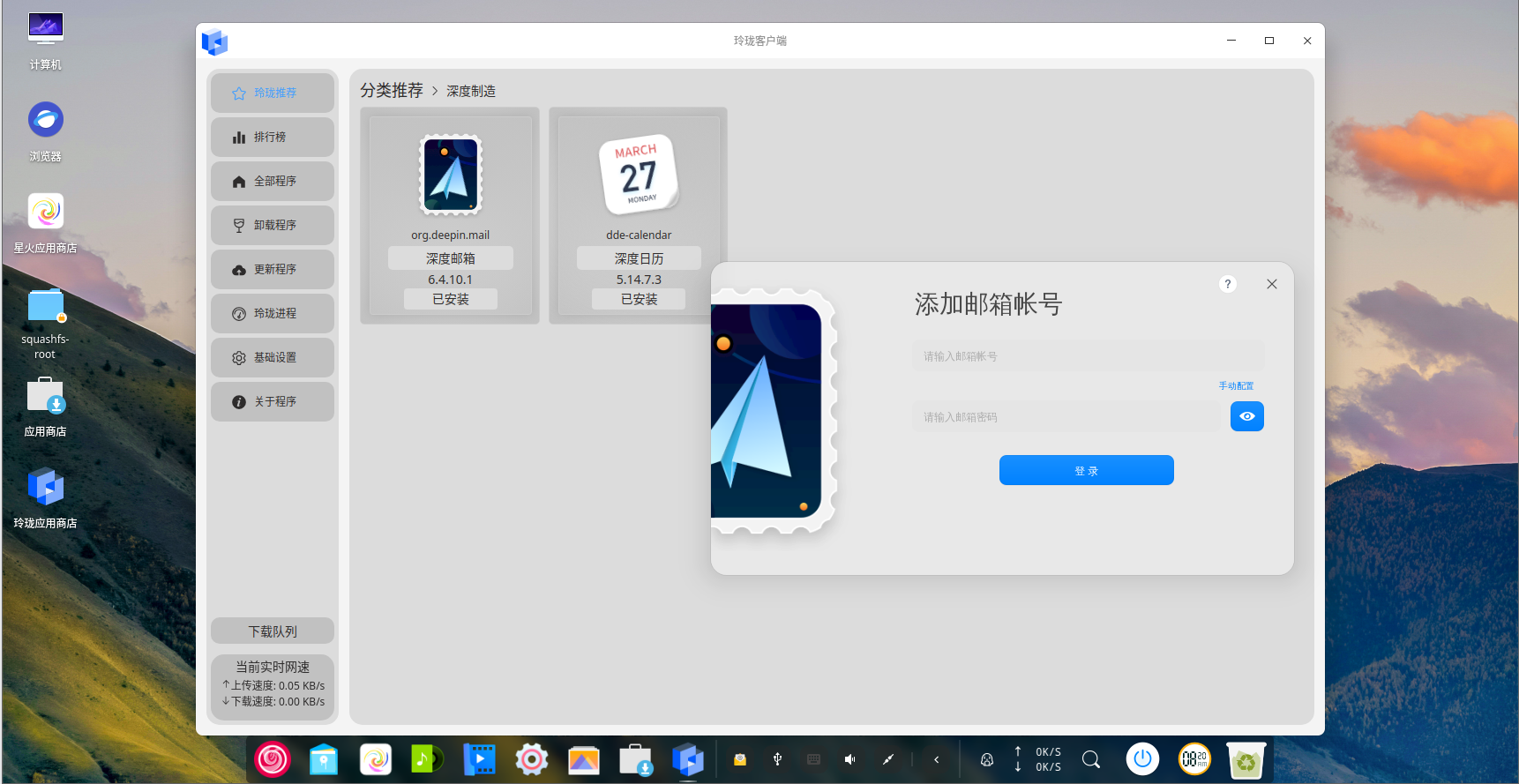Open the squashfs-root desktop folder
This screenshot has height=784, width=1519.
[x=45, y=324]
